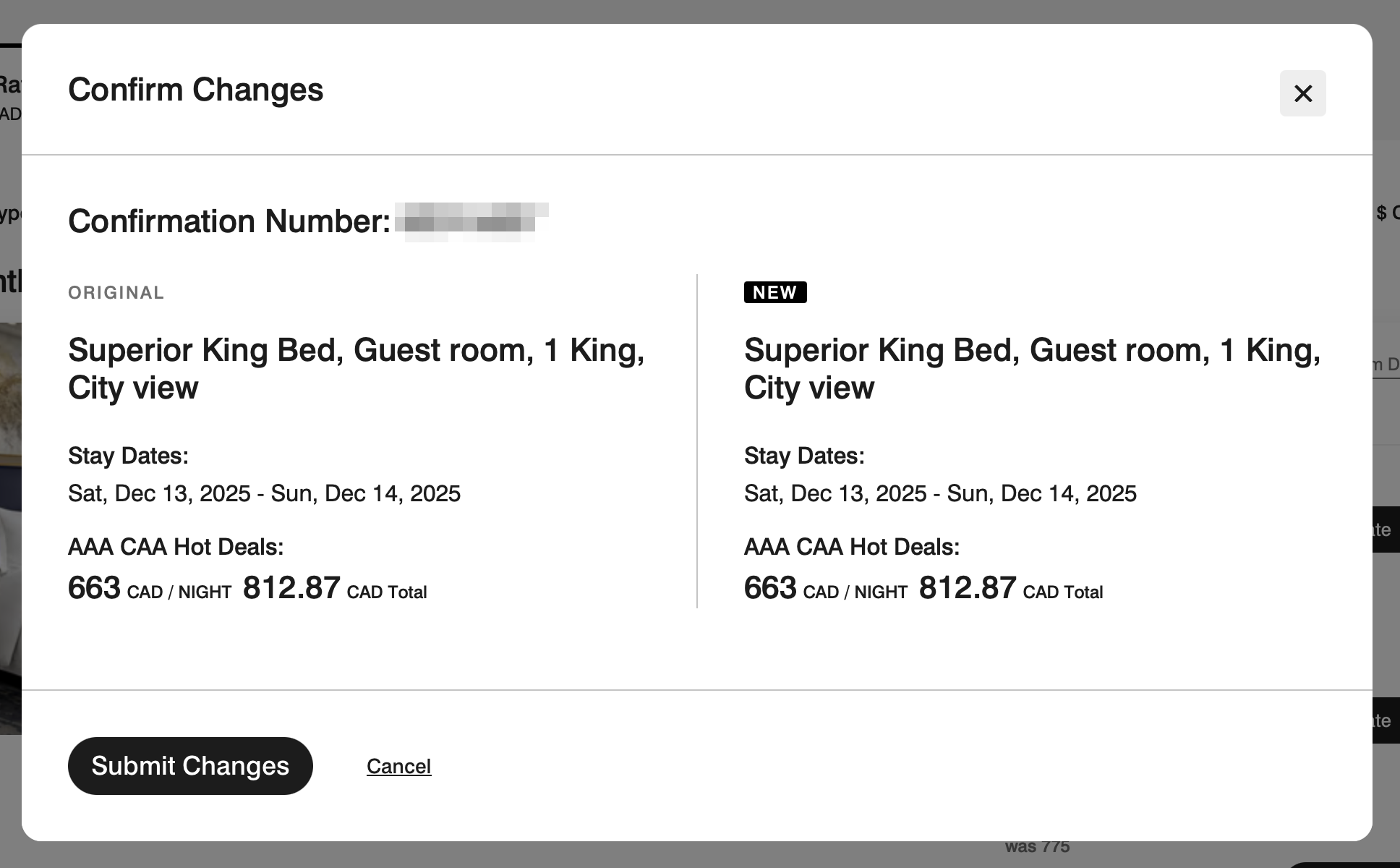Image resolution: width=1400 pixels, height=868 pixels.
Task: Click the original 663 CAD nightly rate
Action: tap(149, 589)
